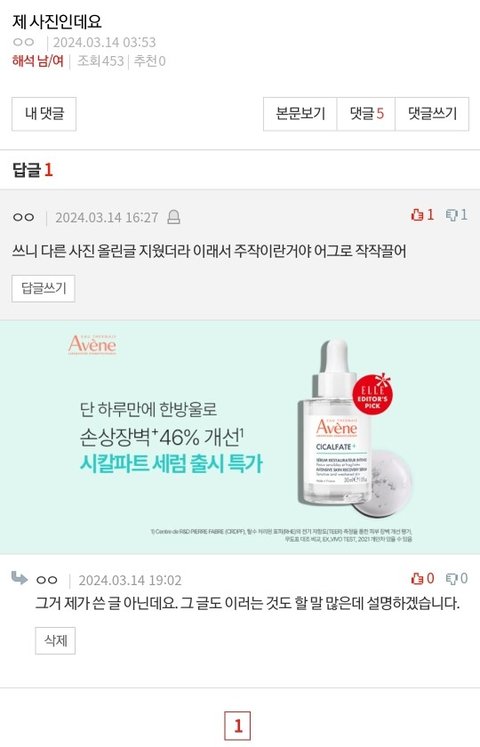The height and width of the screenshot is (747, 480).
Task: Open the 시칼파트 세럼 출시 특가 ad text
Action: 171,464
